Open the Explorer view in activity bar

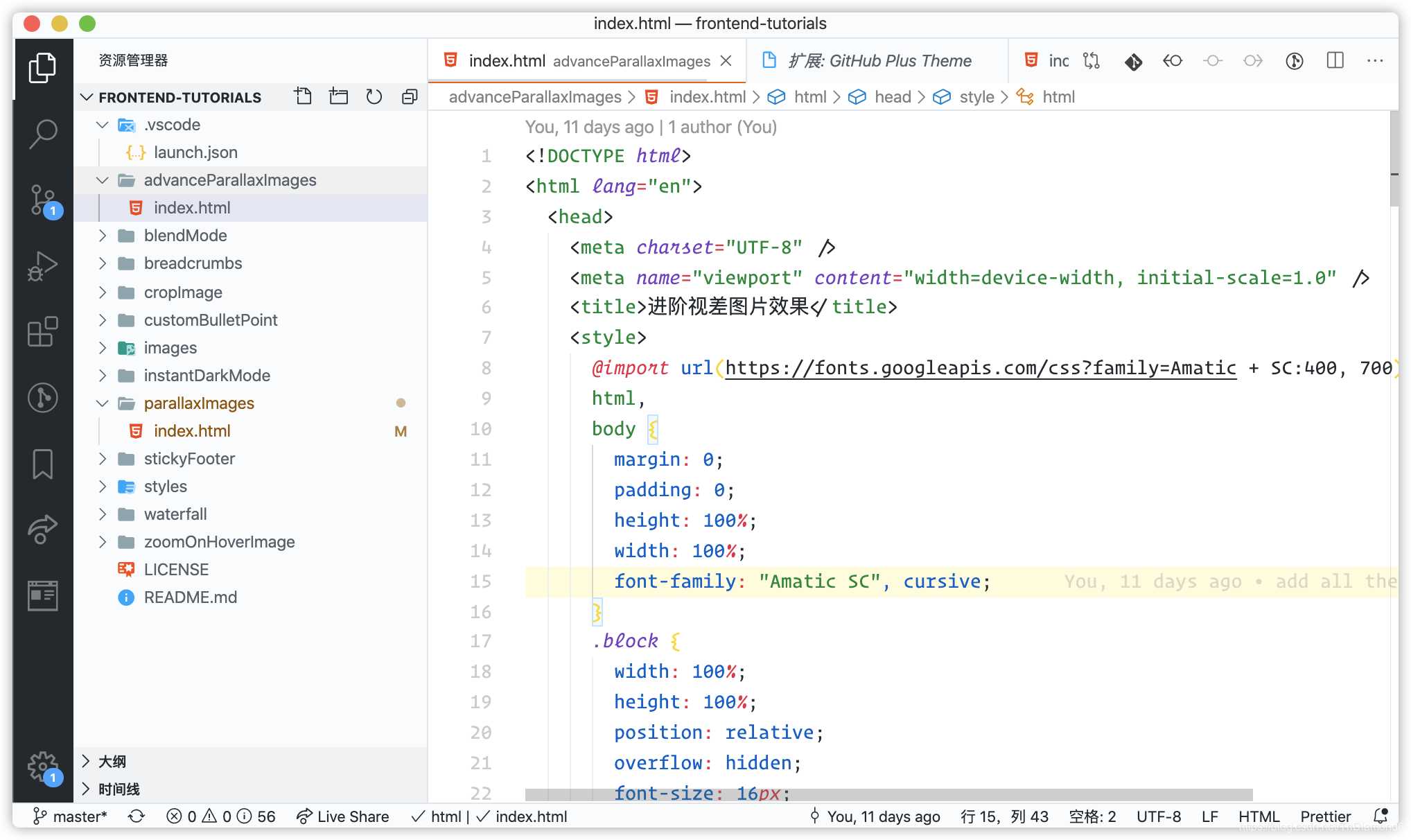[42, 68]
